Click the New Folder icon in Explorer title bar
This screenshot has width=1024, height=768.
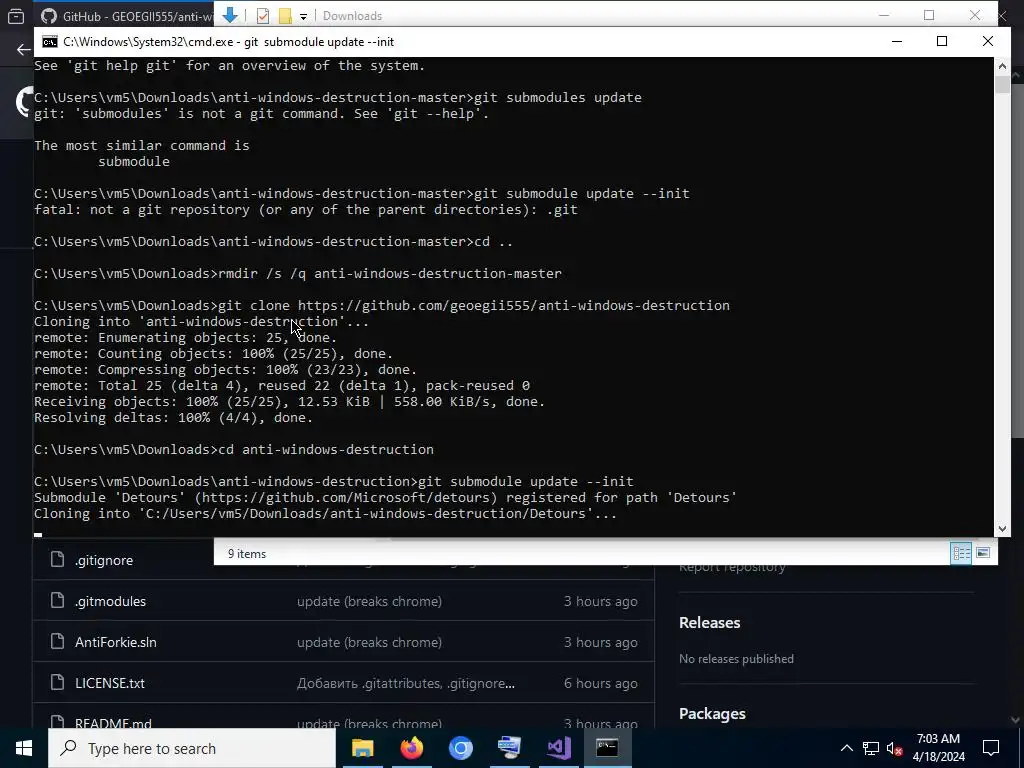click(x=285, y=16)
